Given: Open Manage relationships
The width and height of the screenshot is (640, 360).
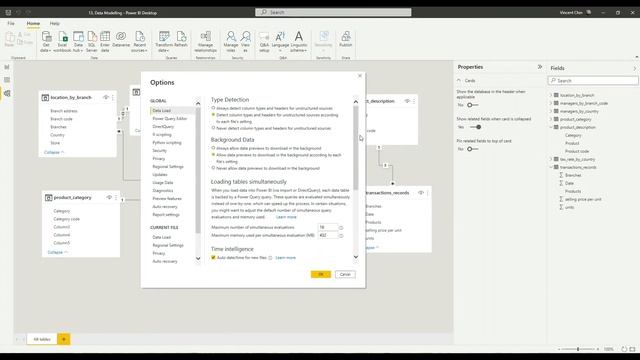Looking at the screenshot, I should (205, 42).
